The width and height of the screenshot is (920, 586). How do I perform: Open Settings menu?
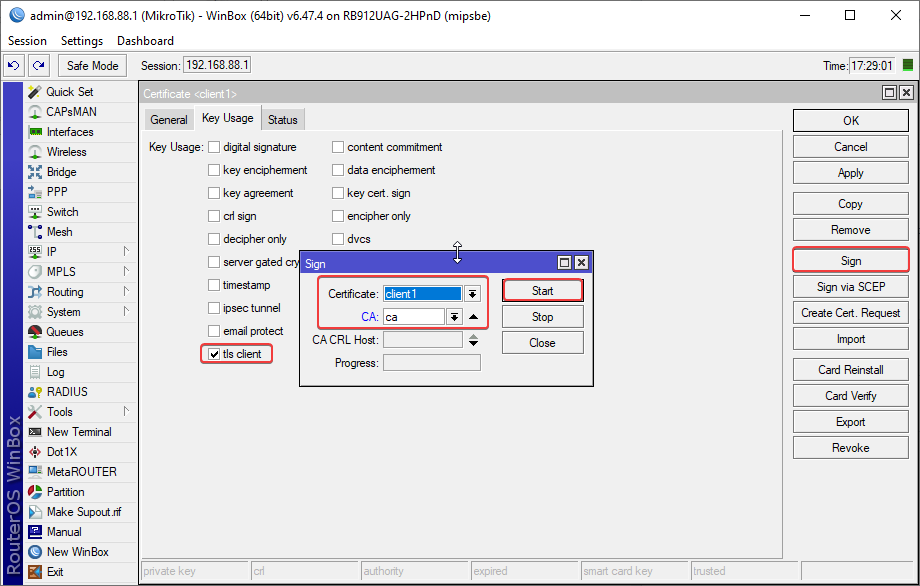pos(82,41)
